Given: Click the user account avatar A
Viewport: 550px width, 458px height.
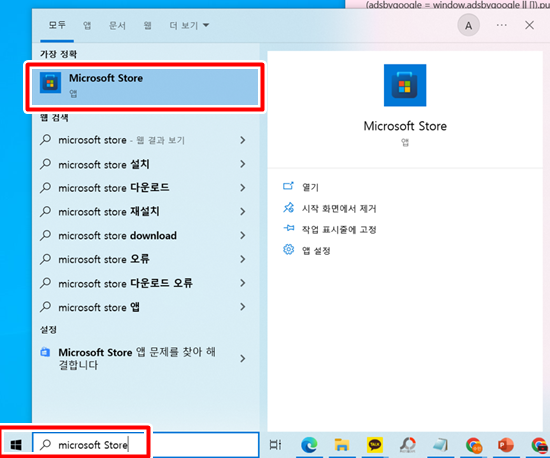Looking at the screenshot, I should (468, 25).
